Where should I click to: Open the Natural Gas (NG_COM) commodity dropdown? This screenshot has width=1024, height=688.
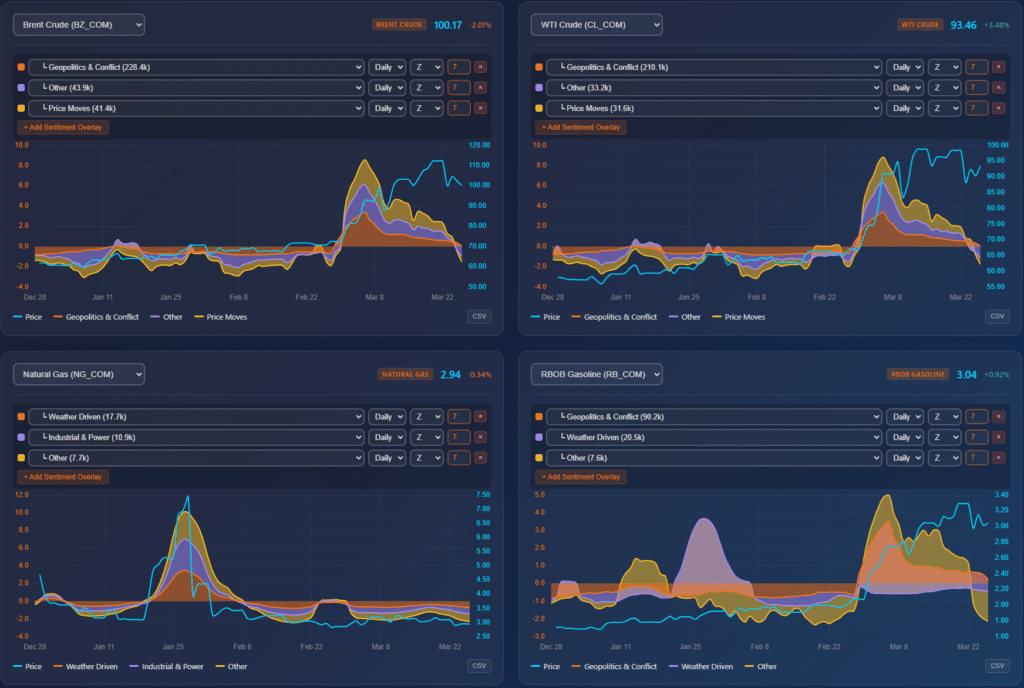[x=79, y=374]
